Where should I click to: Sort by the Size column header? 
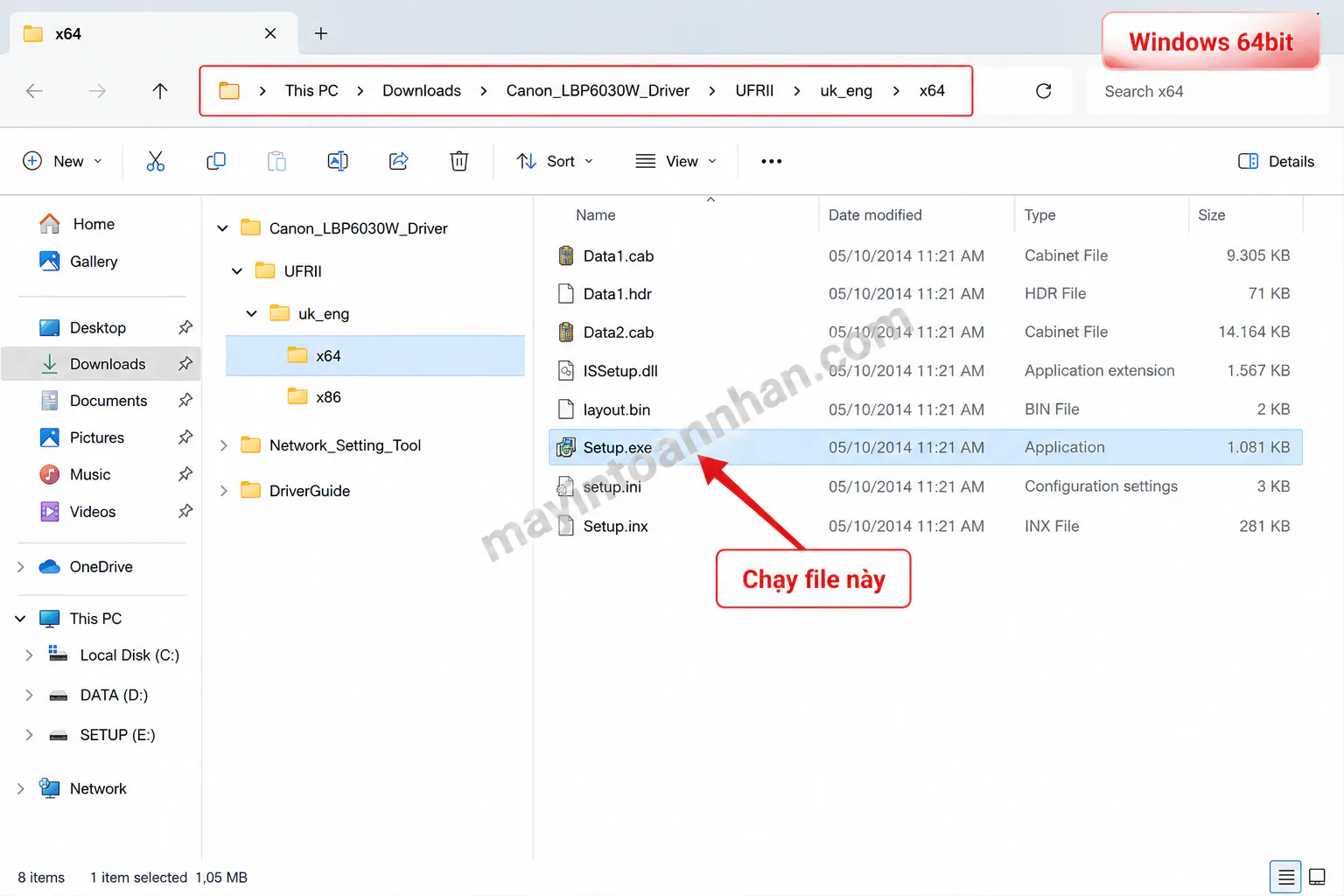coord(1211,215)
